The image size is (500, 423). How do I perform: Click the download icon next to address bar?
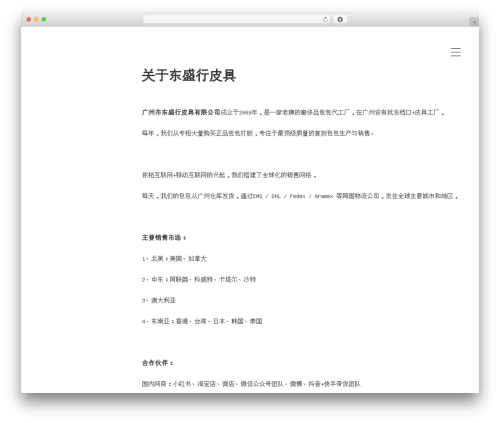click(x=340, y=20)
